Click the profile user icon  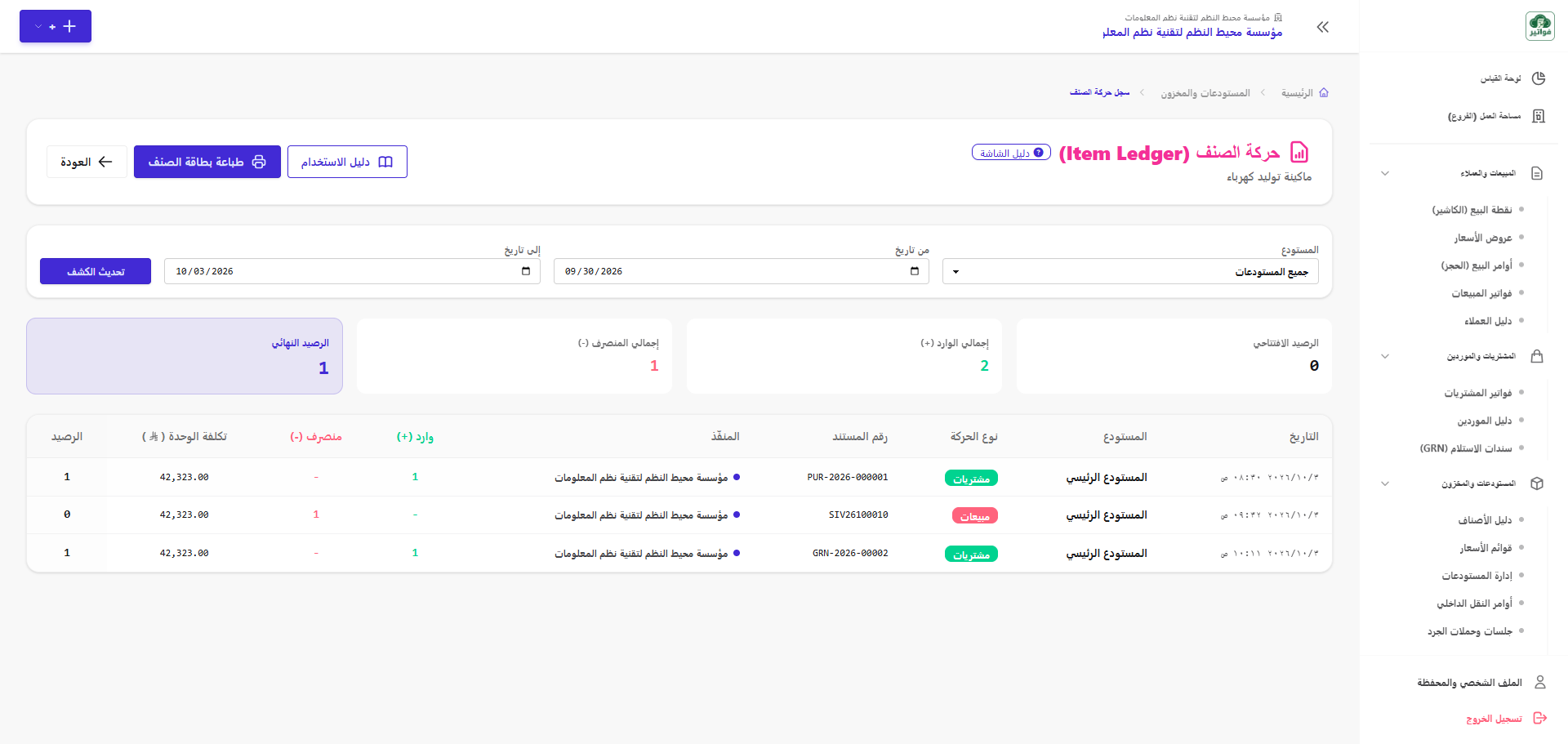pos(1540,682)
